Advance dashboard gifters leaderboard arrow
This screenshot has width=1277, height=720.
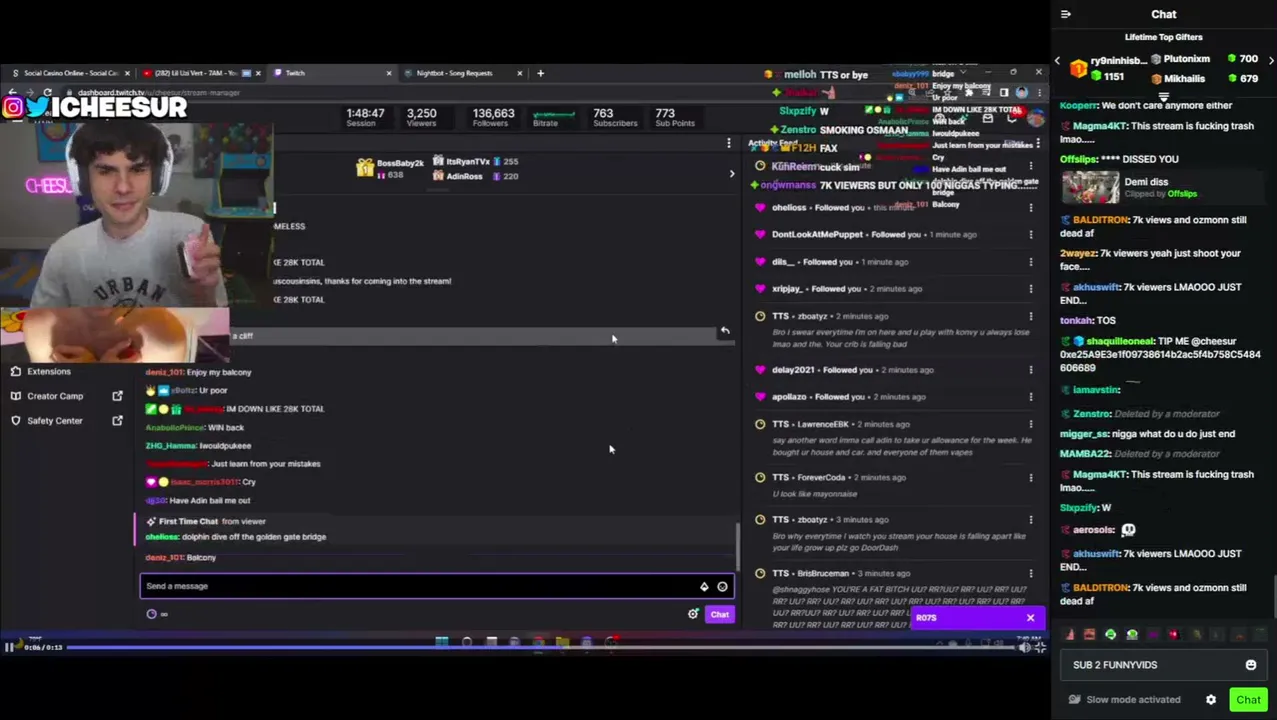click(x=731, y=174)
